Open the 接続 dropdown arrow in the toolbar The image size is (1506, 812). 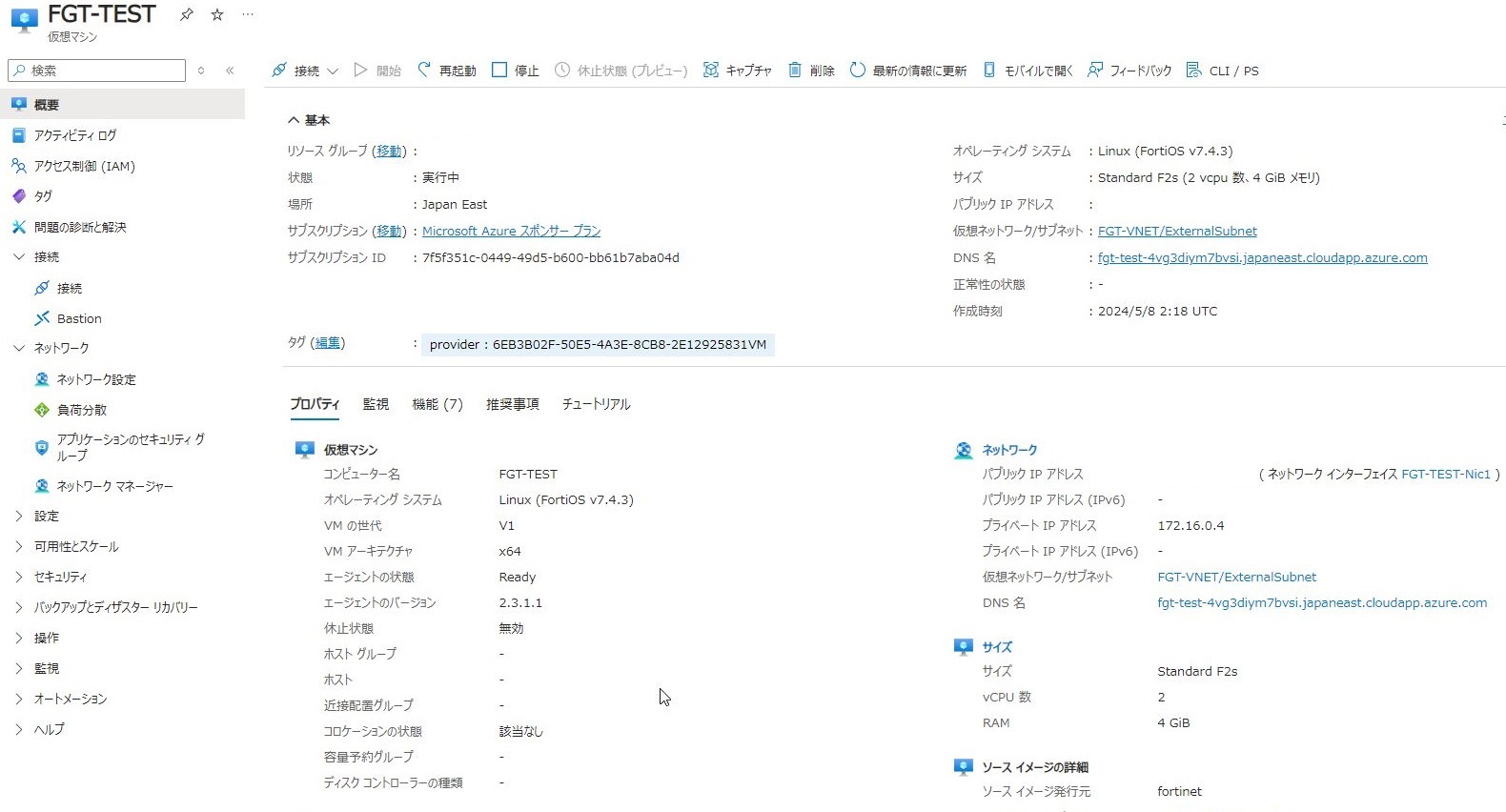point(333,71)
